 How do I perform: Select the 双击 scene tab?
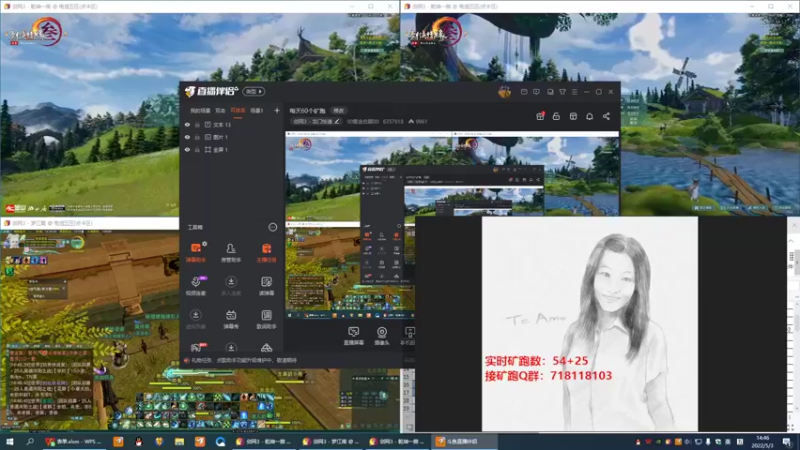220,110
